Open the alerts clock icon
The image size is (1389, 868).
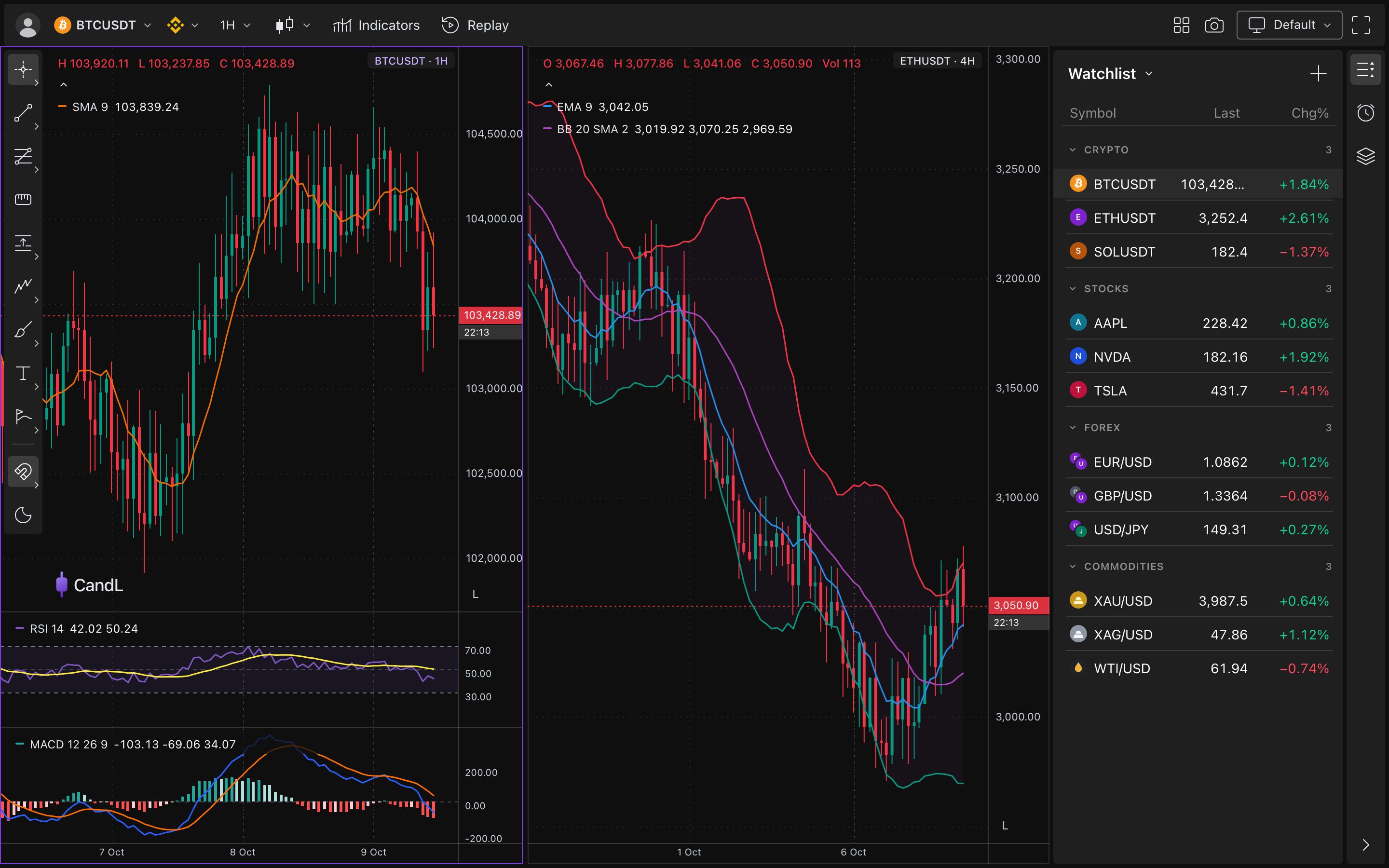[x=1365, y=112]
